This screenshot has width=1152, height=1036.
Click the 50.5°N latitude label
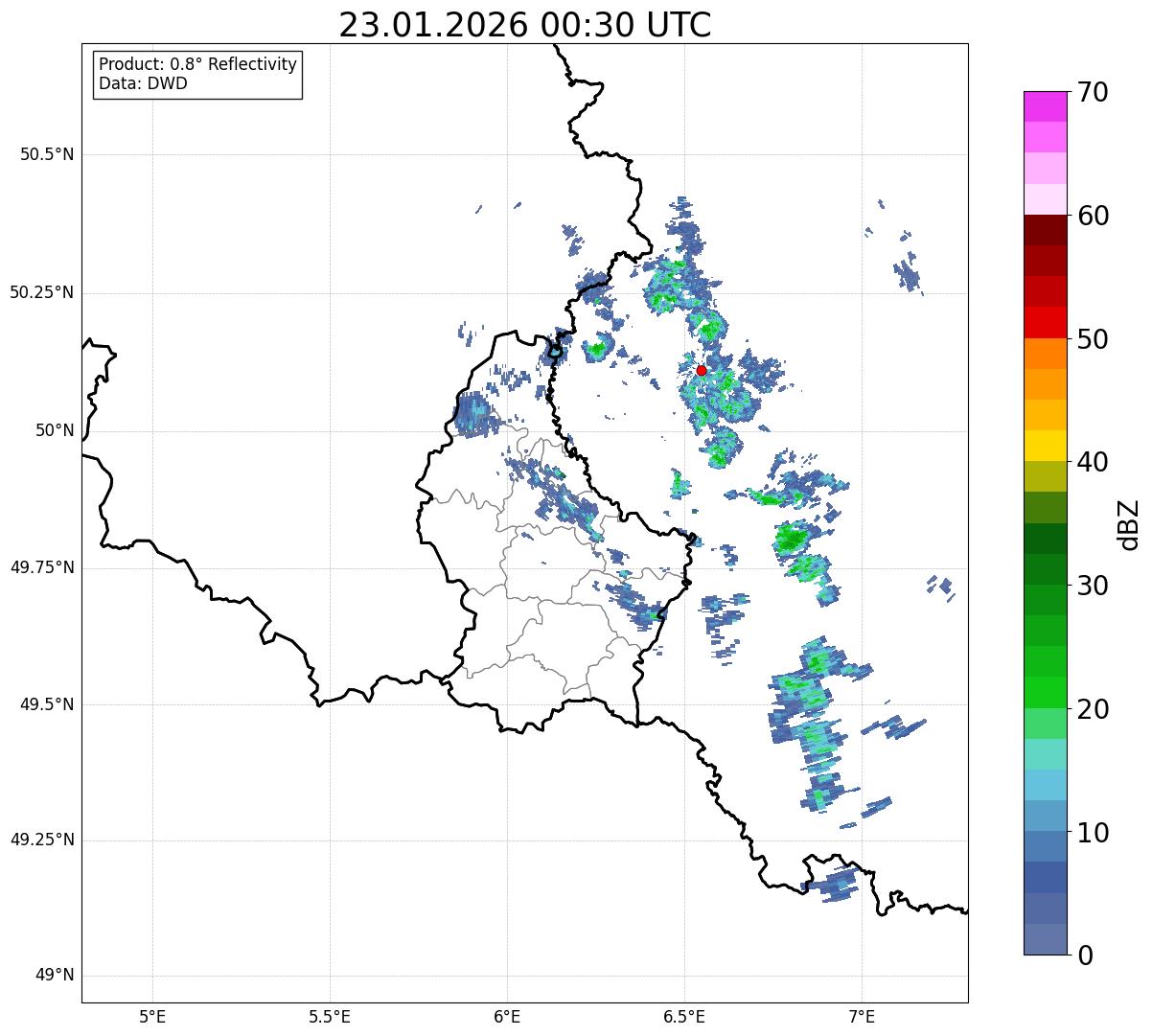tap(47, 154)
